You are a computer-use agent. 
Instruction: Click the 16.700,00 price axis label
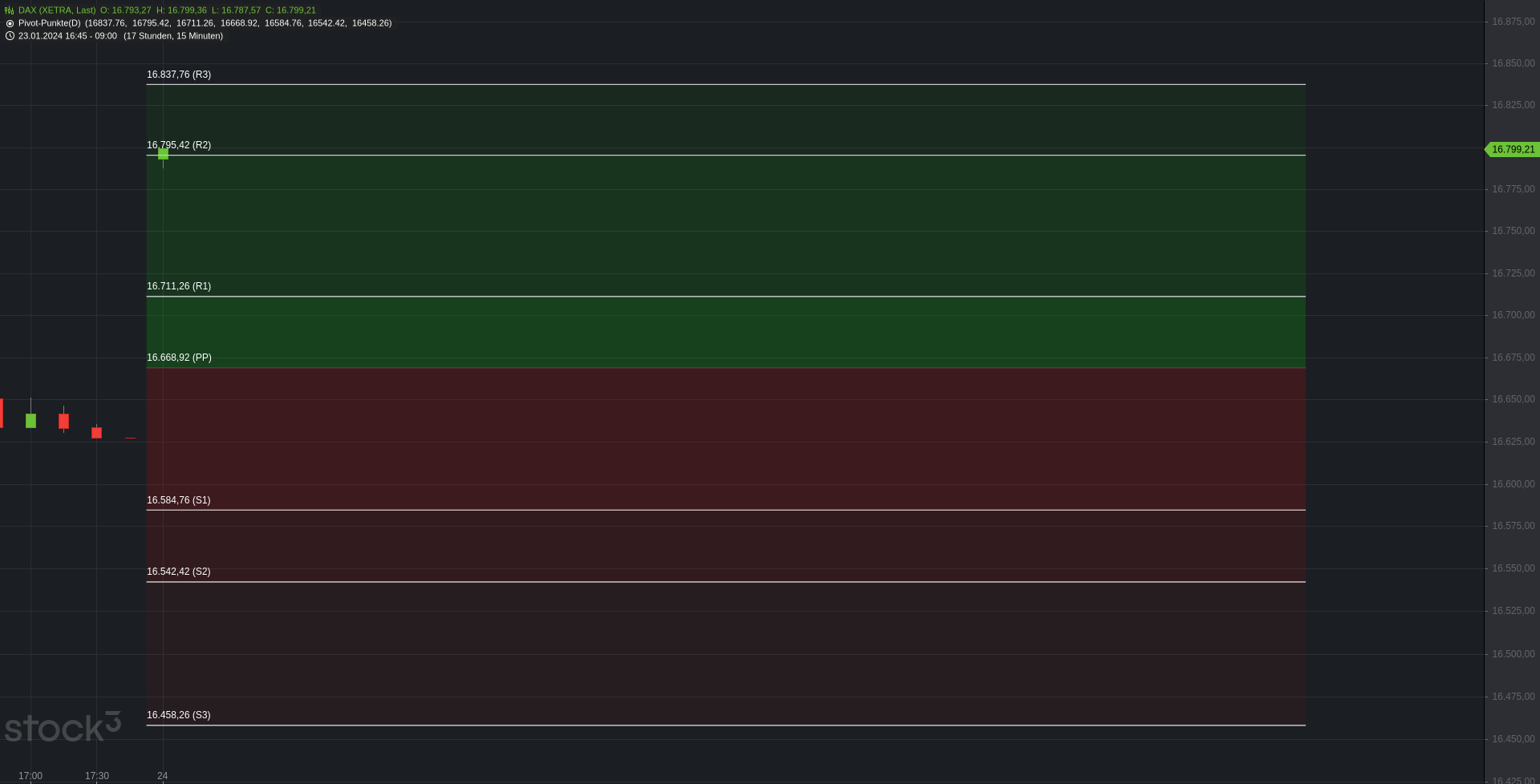click(x=1513, y=315)
